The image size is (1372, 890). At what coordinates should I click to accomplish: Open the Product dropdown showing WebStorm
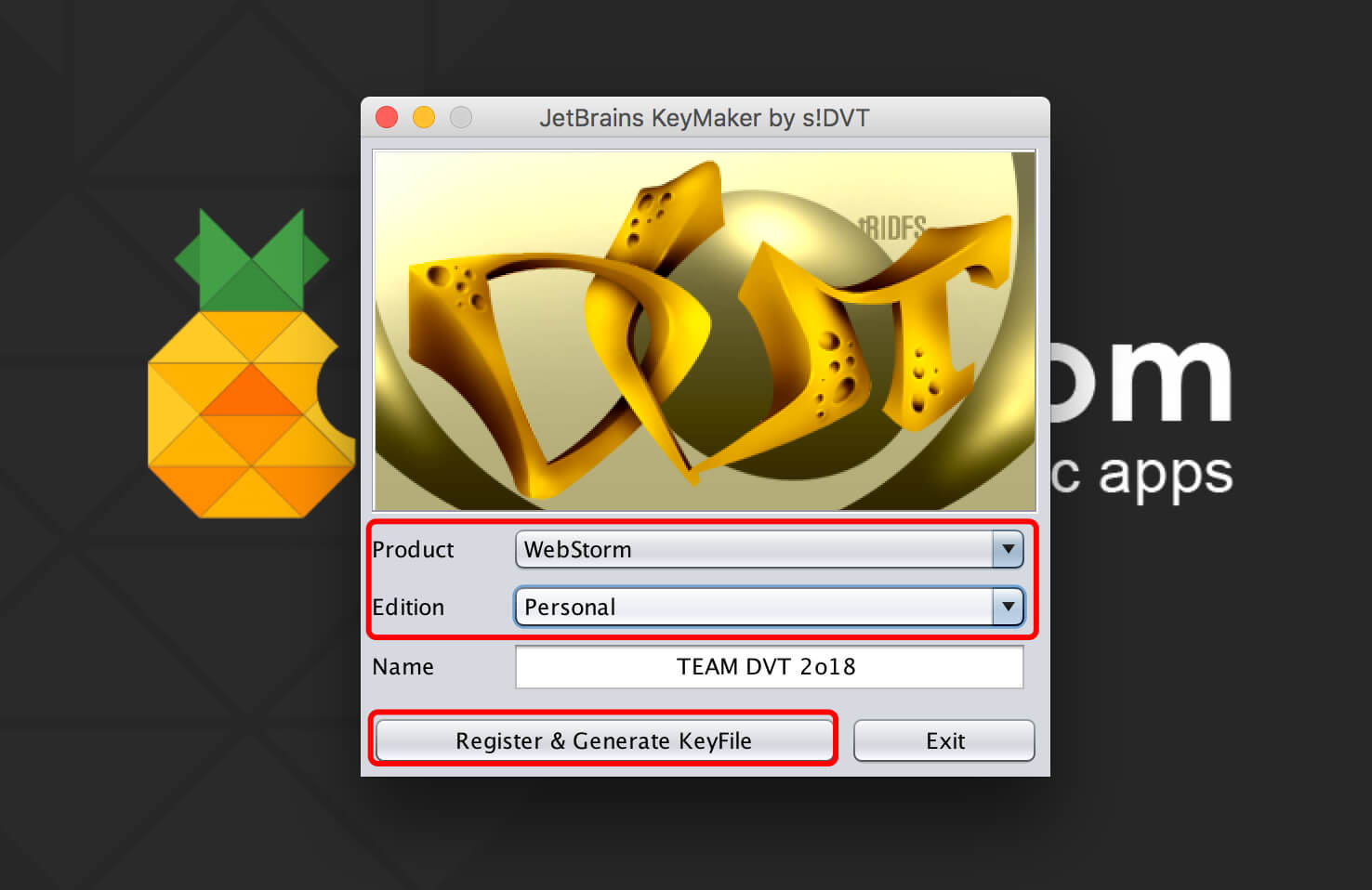[770, 549]
